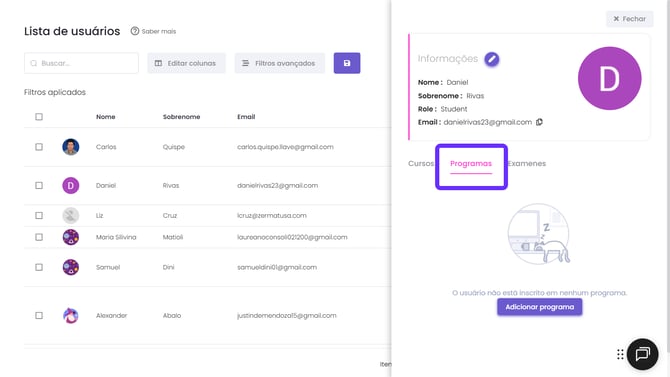Click the Email column header
The height and width of the screenshot is (377, 670).
(x=246, y=117)
